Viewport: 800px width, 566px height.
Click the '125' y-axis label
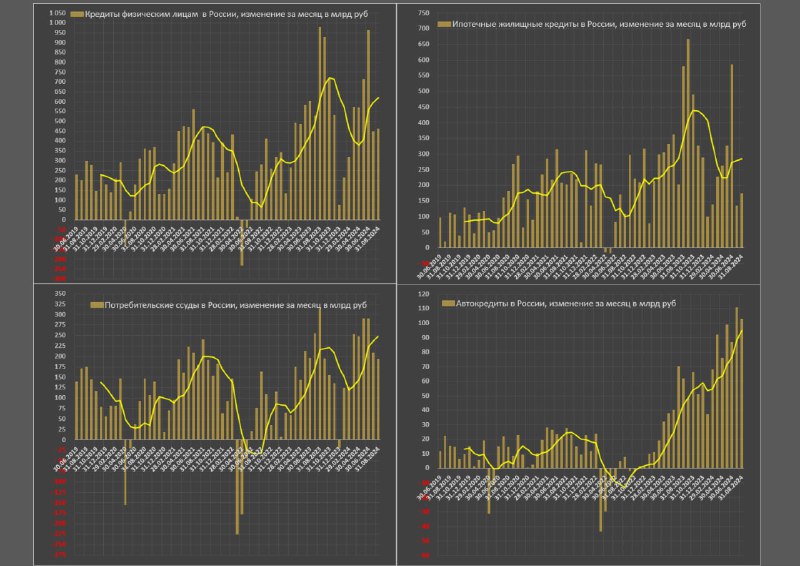click(x=60, y=387)
